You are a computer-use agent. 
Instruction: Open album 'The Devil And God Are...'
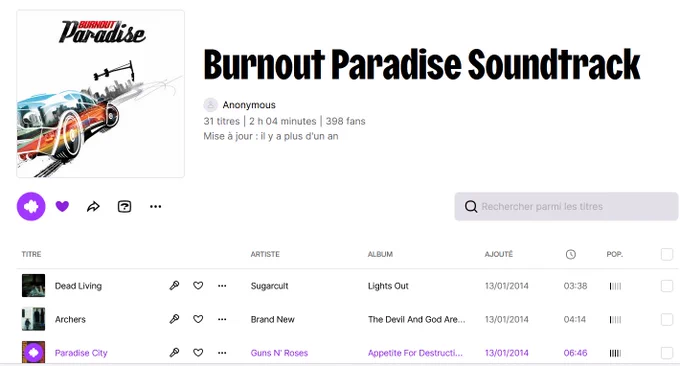click(416, 319)
